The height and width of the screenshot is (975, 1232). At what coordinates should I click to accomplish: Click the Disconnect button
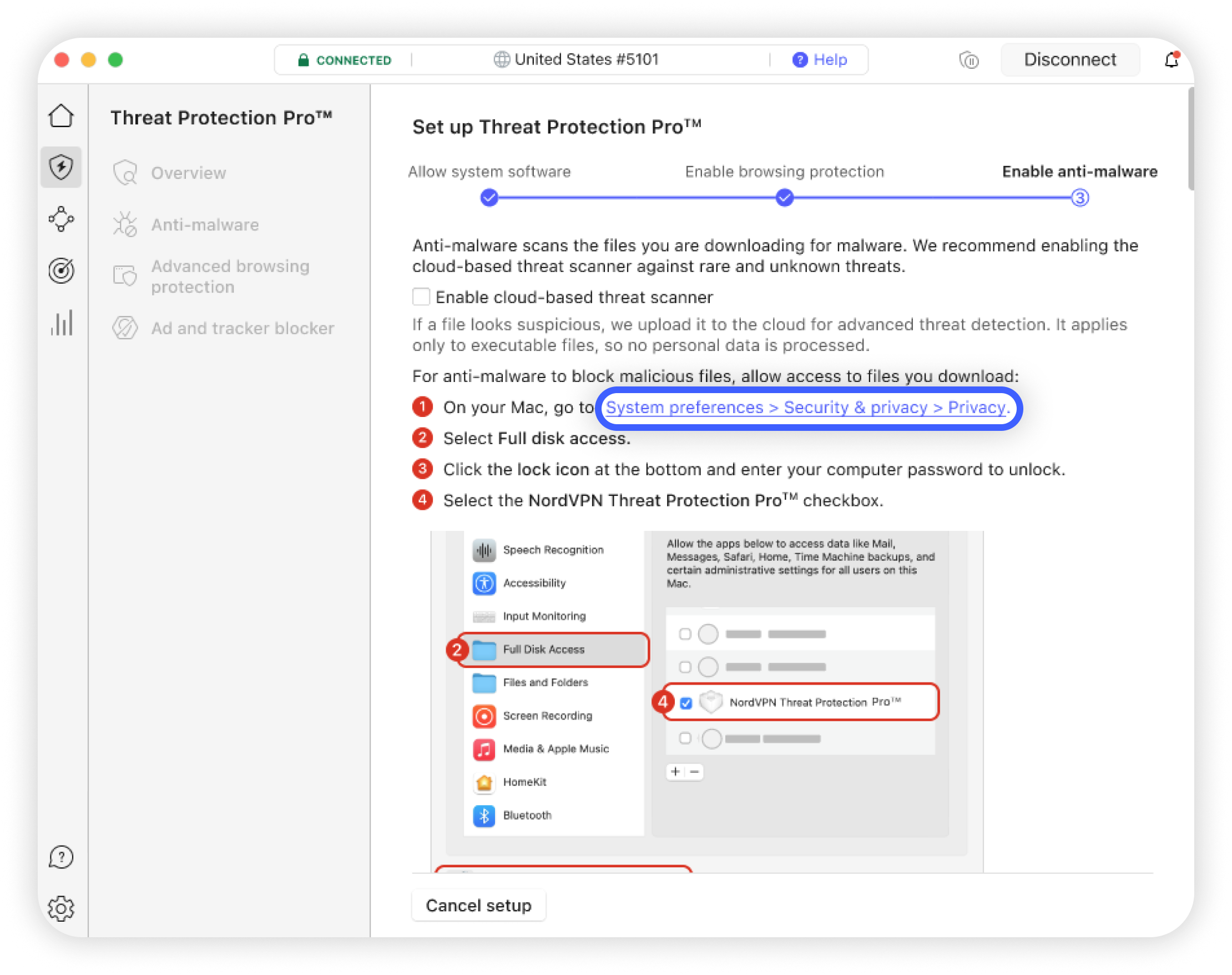[x=1070, y=59]
